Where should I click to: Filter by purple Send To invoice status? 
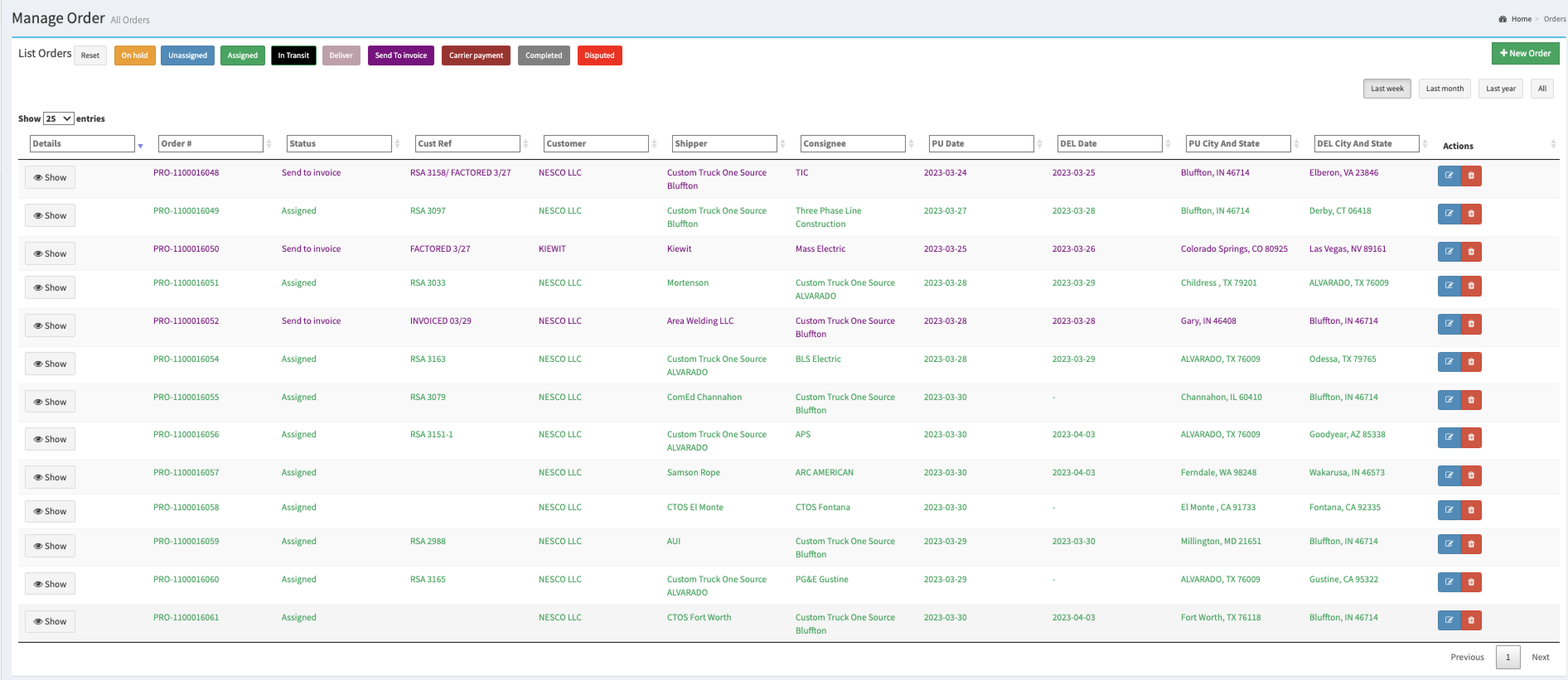[401, 55]
